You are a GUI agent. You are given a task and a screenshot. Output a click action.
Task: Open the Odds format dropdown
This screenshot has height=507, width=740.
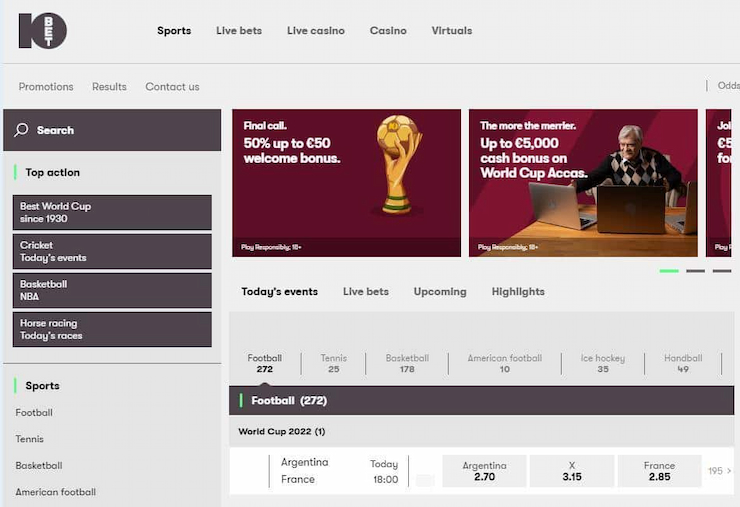[x=728, y=86]
